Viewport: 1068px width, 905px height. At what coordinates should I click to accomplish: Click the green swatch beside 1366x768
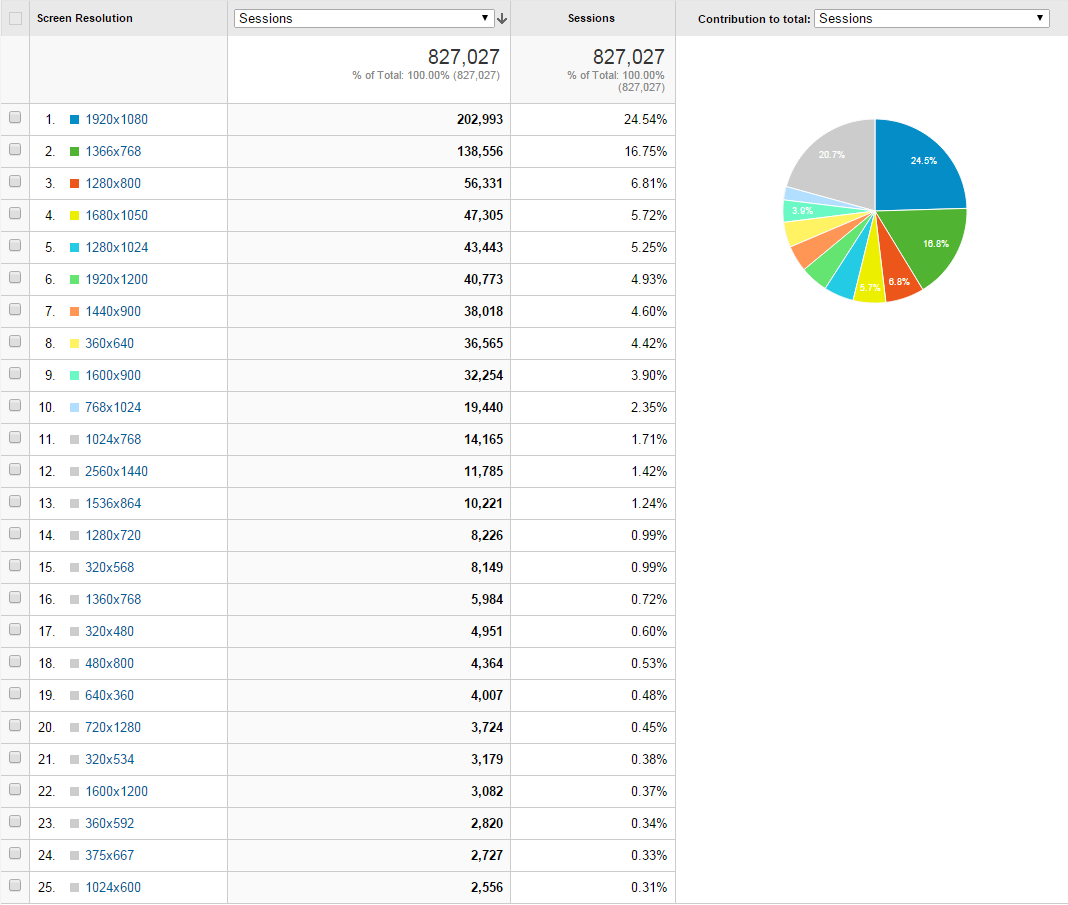pos(74,152)
